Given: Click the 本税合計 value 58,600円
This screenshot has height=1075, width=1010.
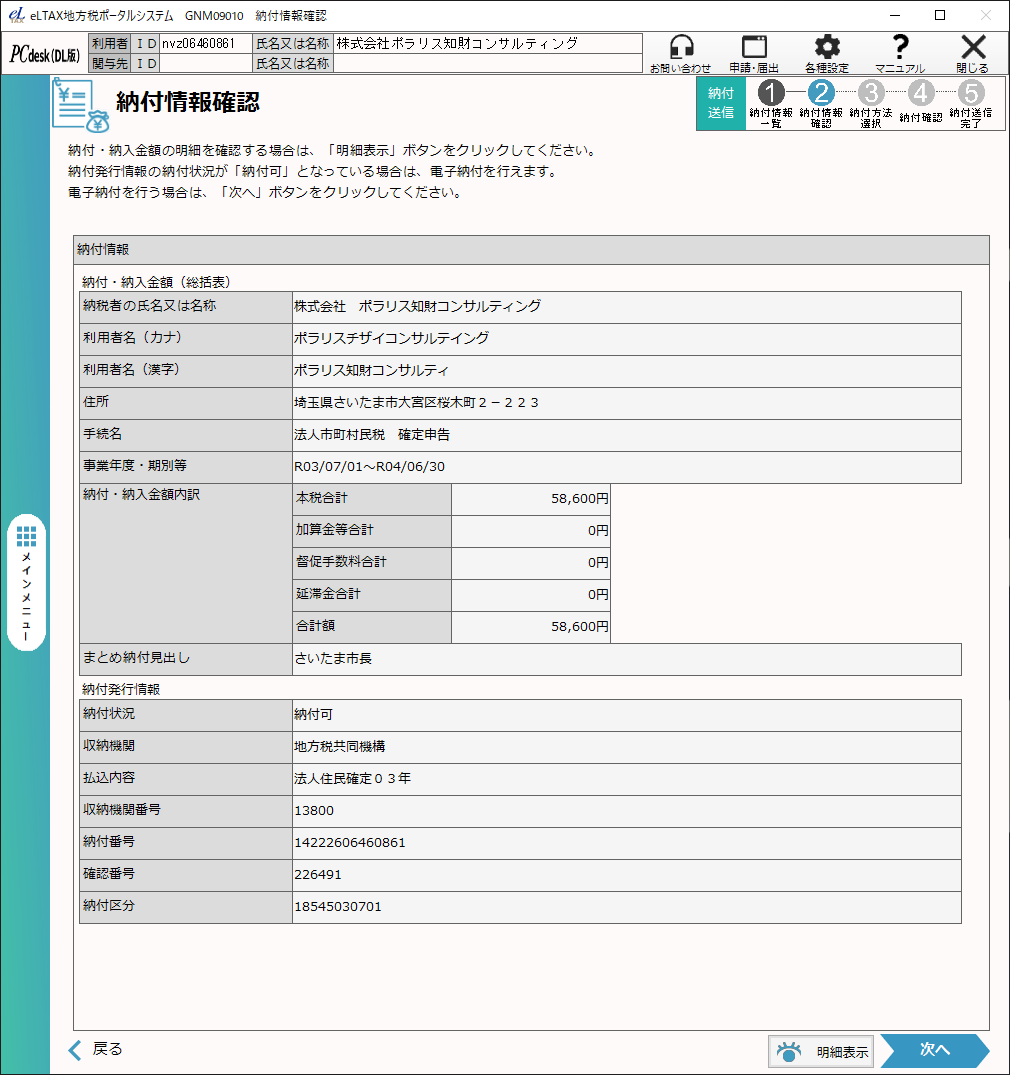Looking at the screenshot, I should click(x=531, y=498).
